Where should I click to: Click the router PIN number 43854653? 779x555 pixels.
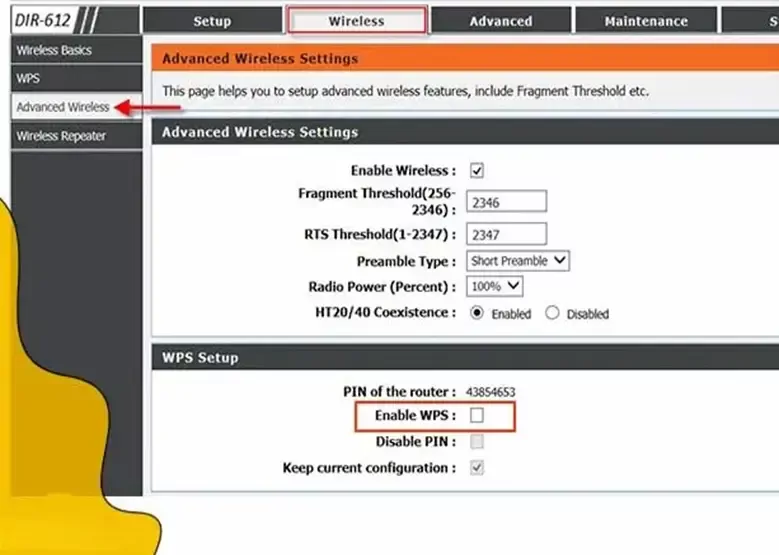(x=490, y=391)
